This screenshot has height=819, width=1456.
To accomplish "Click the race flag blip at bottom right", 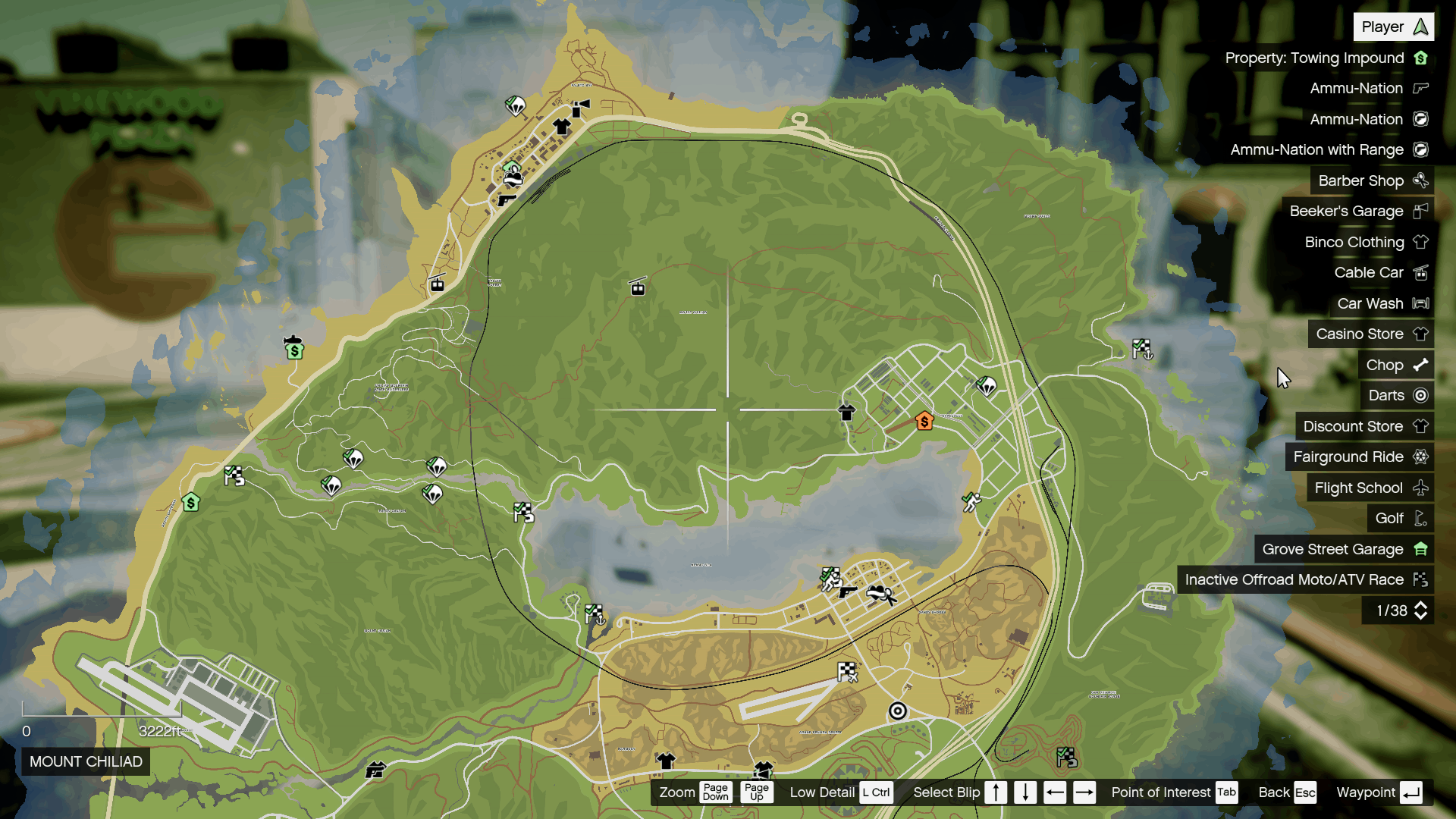I will click(1067, 757).
